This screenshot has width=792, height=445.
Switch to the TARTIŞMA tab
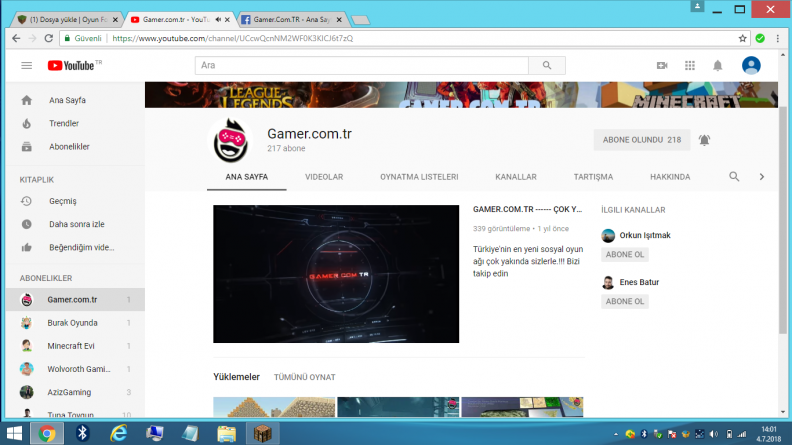tap(593, 177)
